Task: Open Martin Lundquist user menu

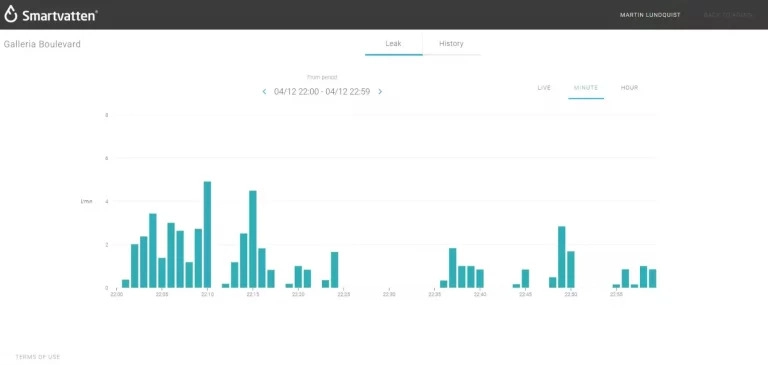Action: pos(650,15)
